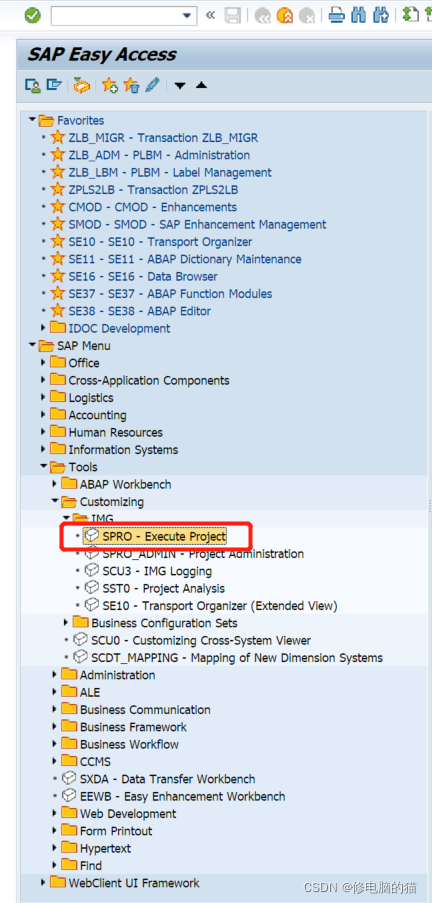Expand the Office folder

(x=43, y=363)
